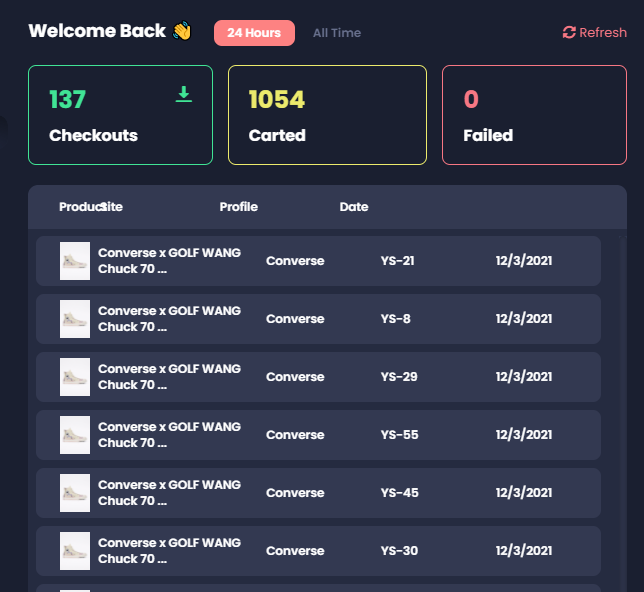
Task: Click Converse site in YS-29 row
Action: tap(295, 377)
